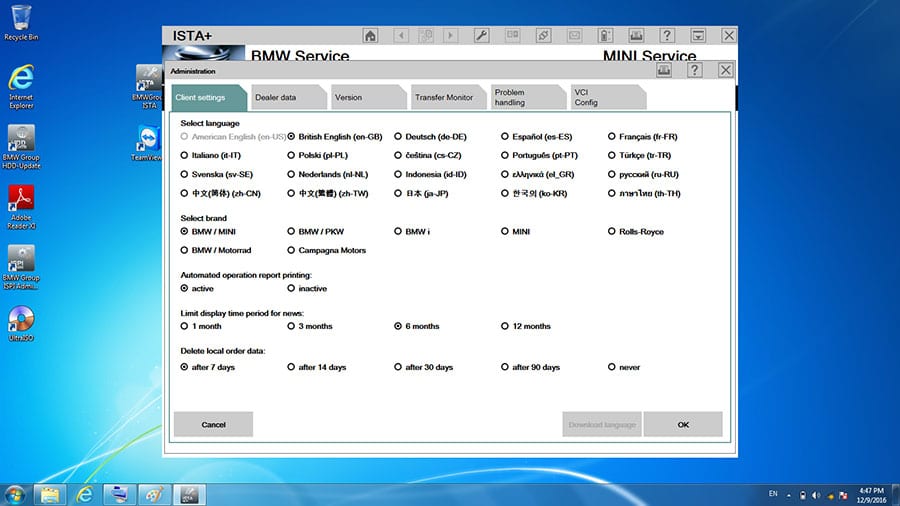The width and height of the screenshot is (900, 506).
Task: Open the Problem handling tab
Action: point(527,98)
